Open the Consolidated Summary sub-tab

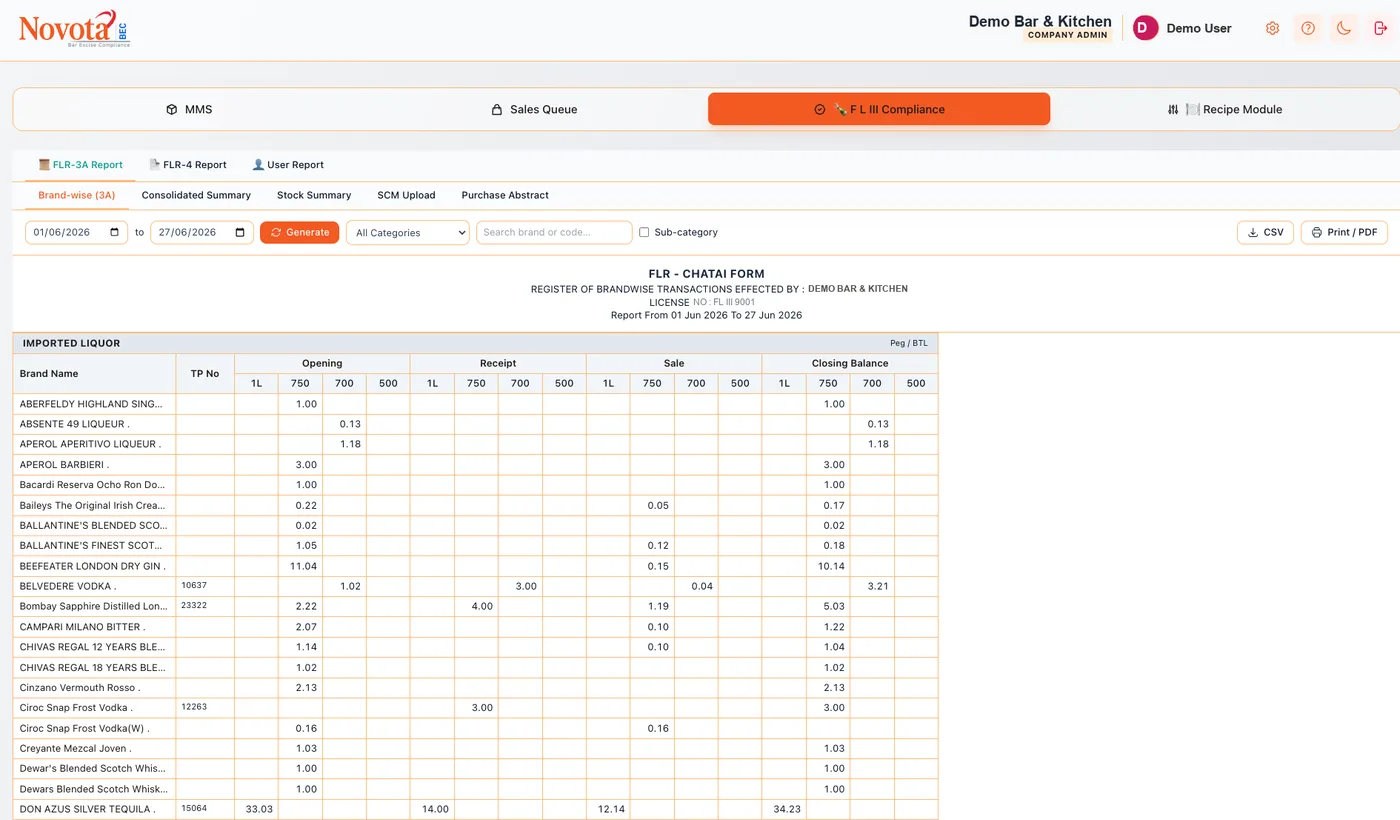196,195
